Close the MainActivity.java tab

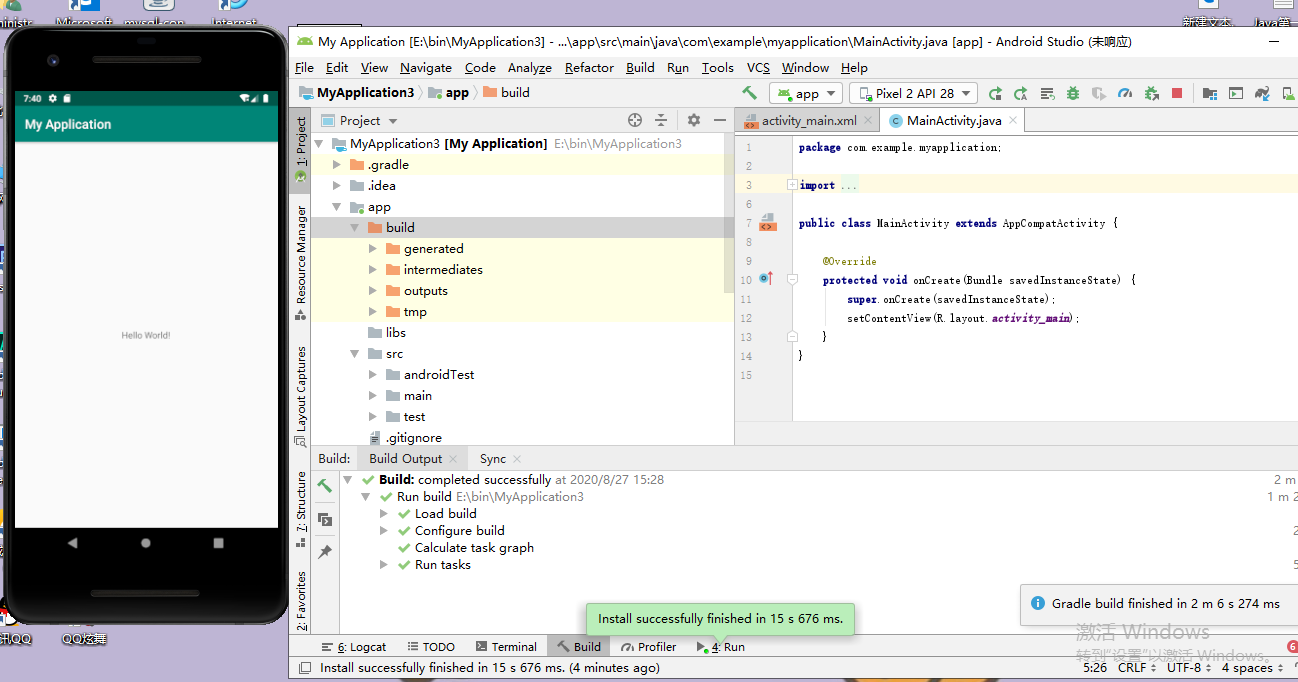tap(1012, 120)
